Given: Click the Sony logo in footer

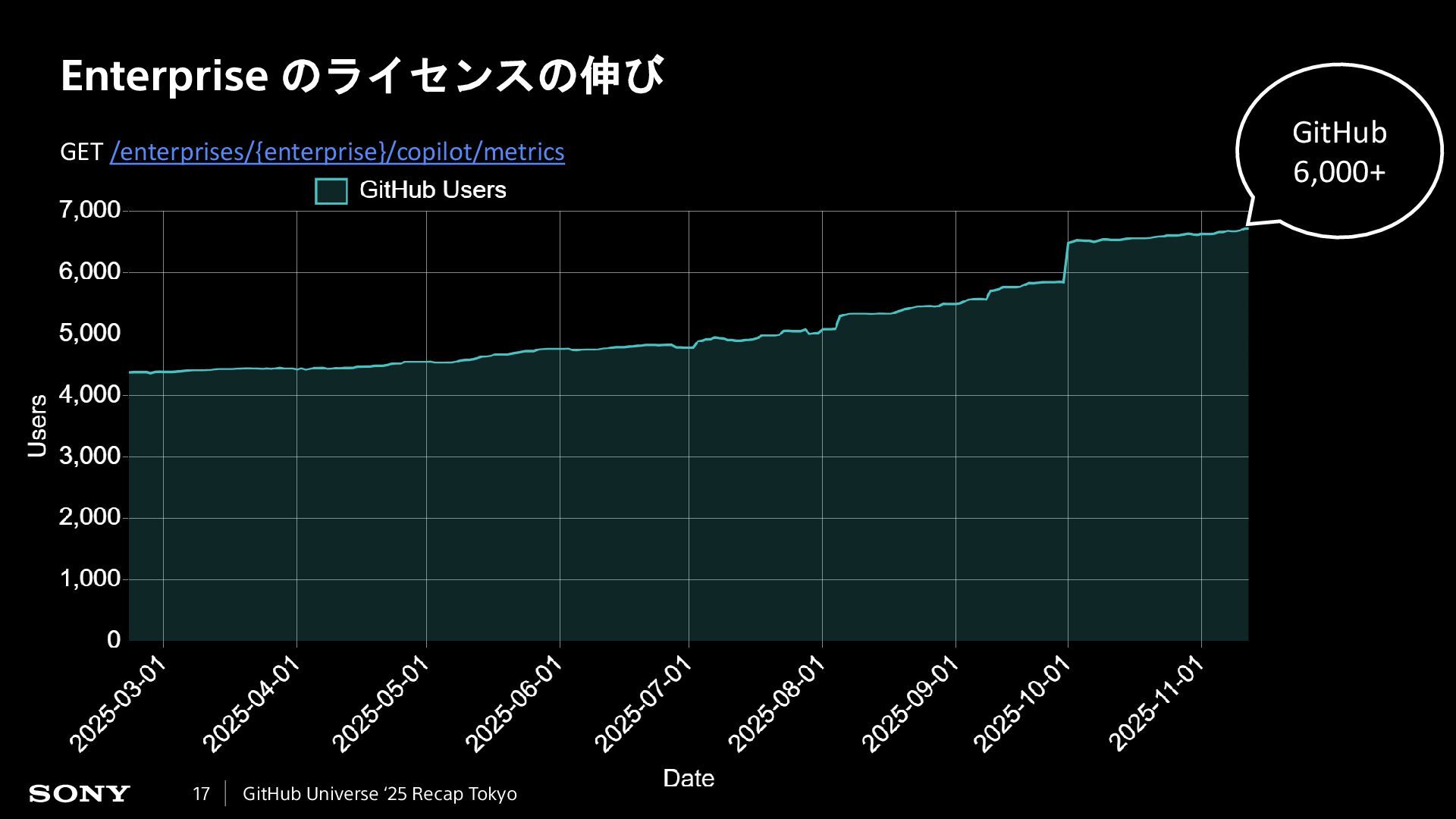Looking at the screenshot, I should (x=80, y=794).
